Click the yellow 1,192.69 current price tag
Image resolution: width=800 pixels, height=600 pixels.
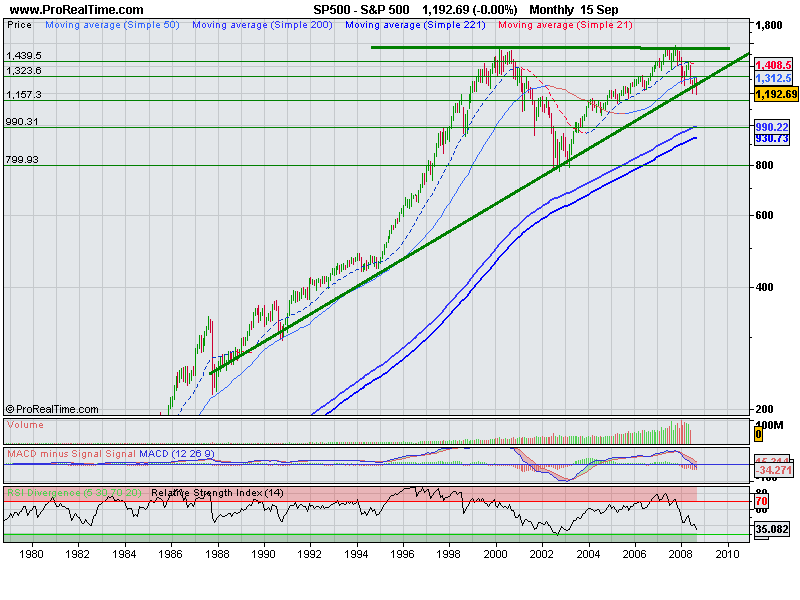click(776, 94)
